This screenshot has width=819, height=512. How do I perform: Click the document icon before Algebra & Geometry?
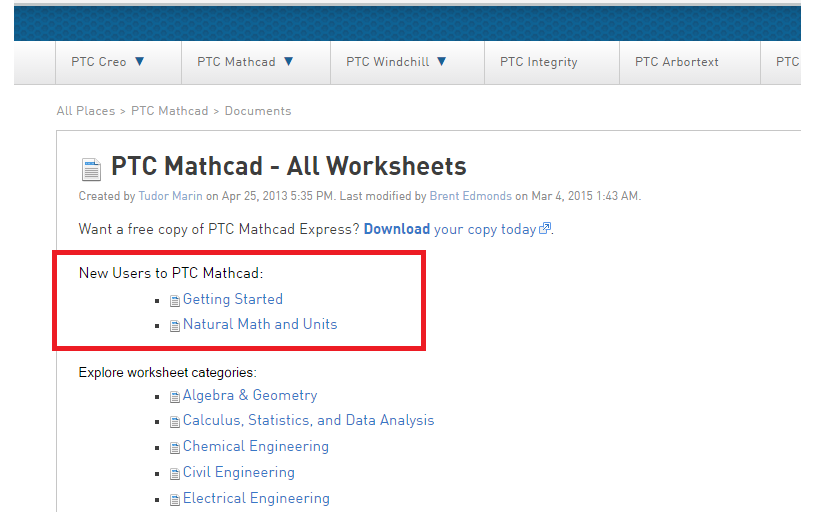(x=175, y=397)
